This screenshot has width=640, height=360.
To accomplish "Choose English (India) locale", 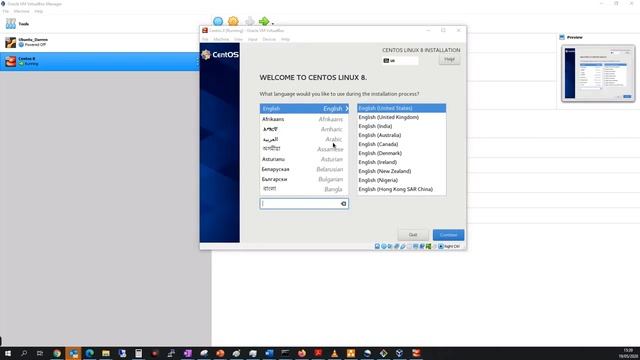I will pyautogui.click(x=402, y=126).
